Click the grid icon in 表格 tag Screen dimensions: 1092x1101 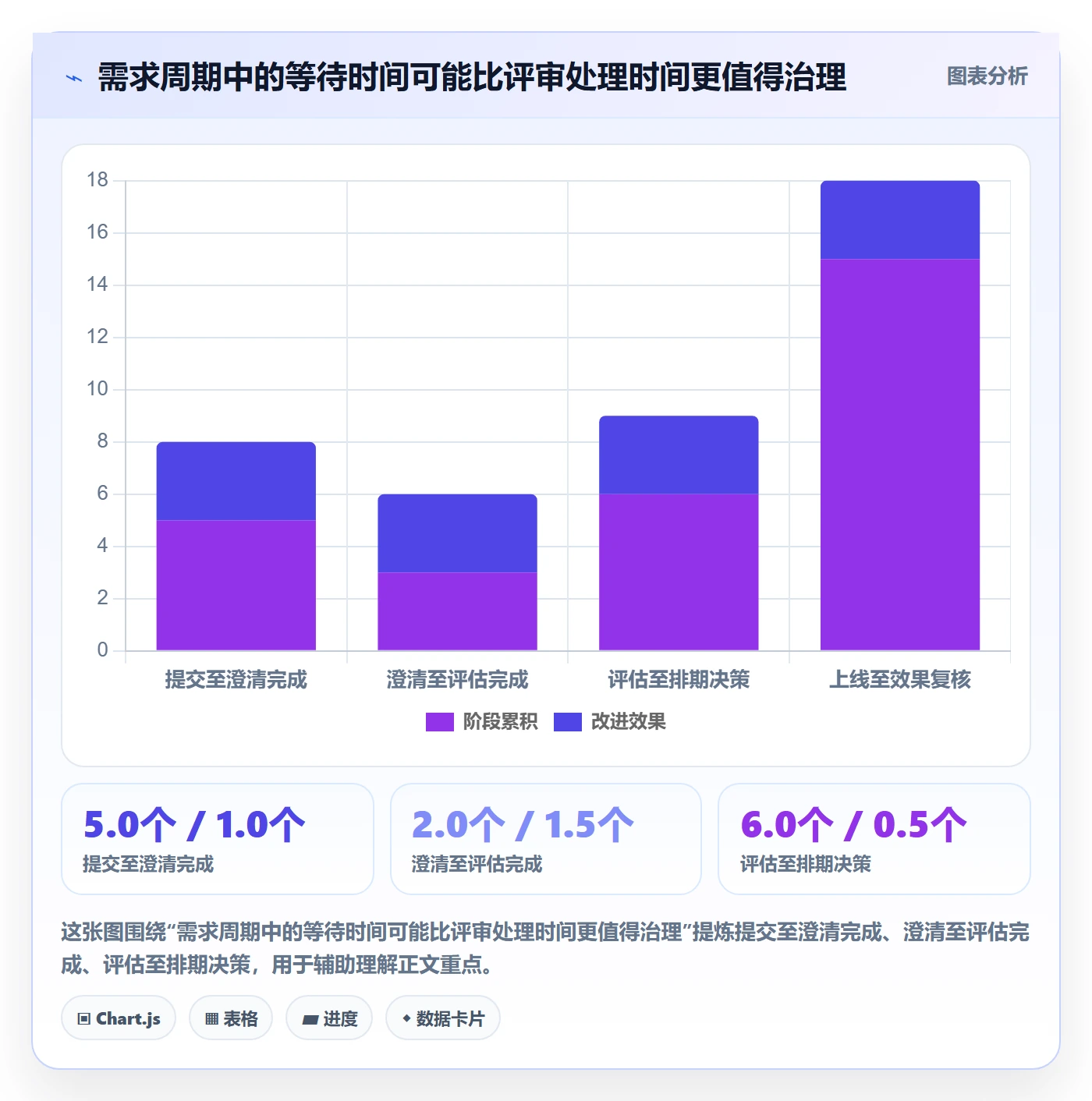[211, 1019]
